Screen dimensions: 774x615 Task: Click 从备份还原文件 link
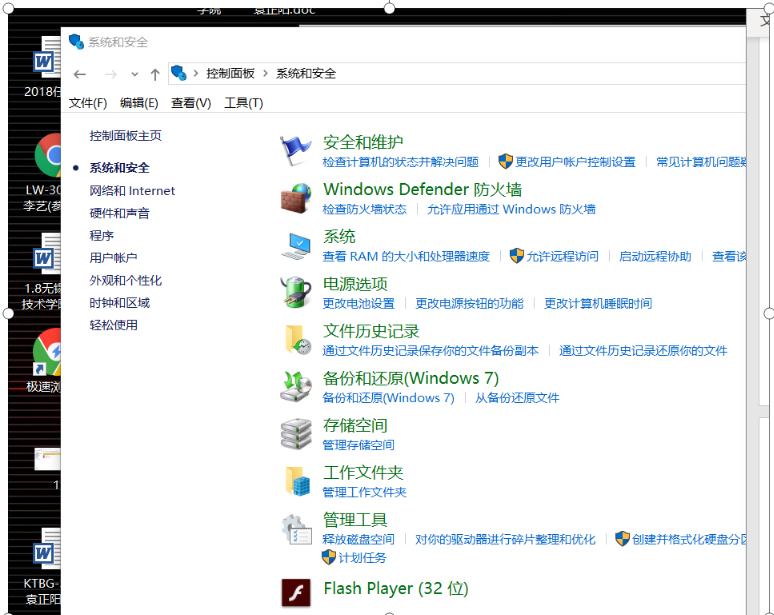(x=517, y=398)
